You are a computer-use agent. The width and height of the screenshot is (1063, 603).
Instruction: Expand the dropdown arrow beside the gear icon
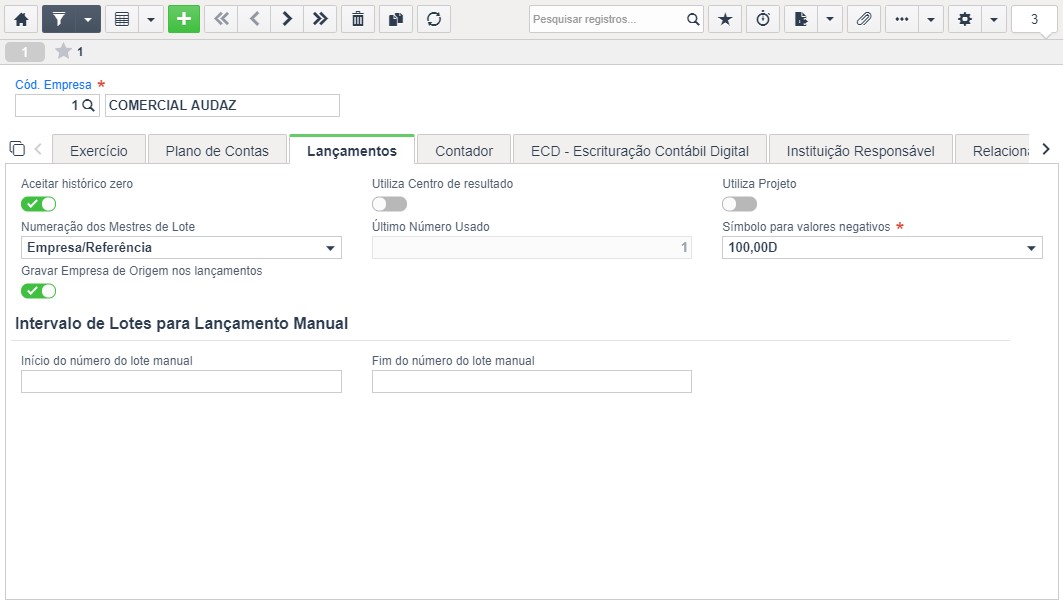click(x=994, y=19)
